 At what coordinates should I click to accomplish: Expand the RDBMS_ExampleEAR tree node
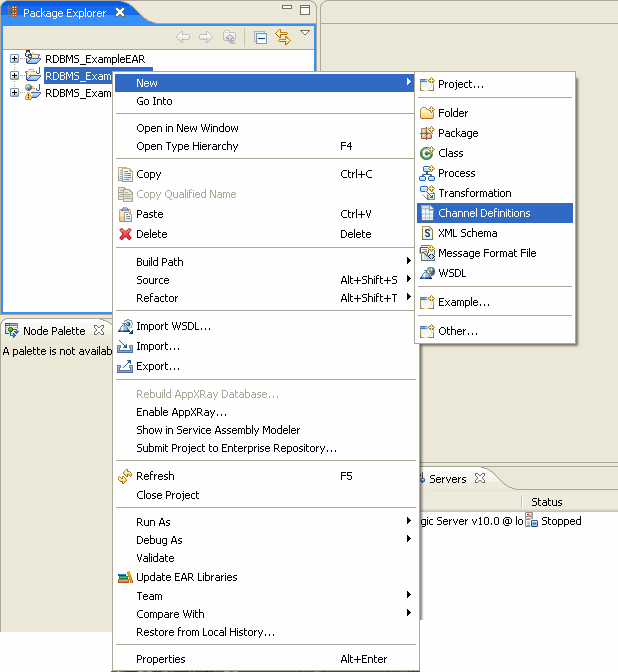click(14, 59)
